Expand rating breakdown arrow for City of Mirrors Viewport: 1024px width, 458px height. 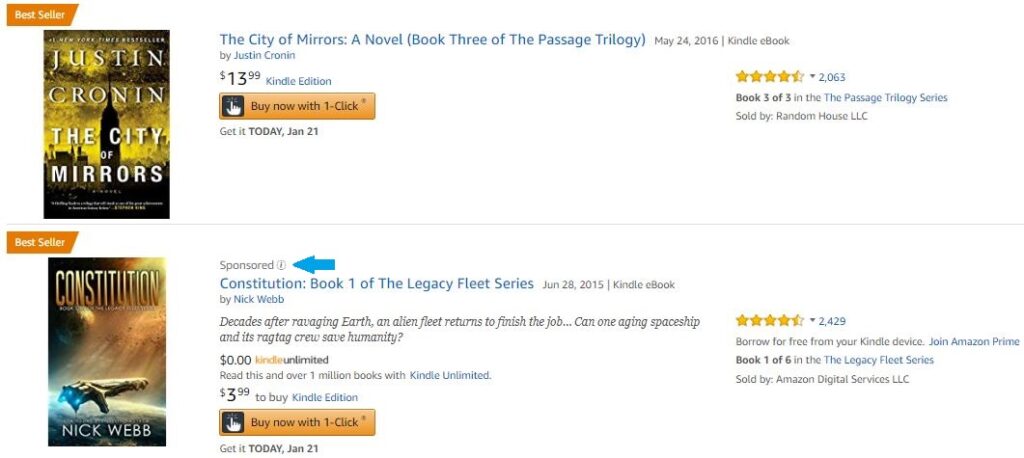(813, 76)
